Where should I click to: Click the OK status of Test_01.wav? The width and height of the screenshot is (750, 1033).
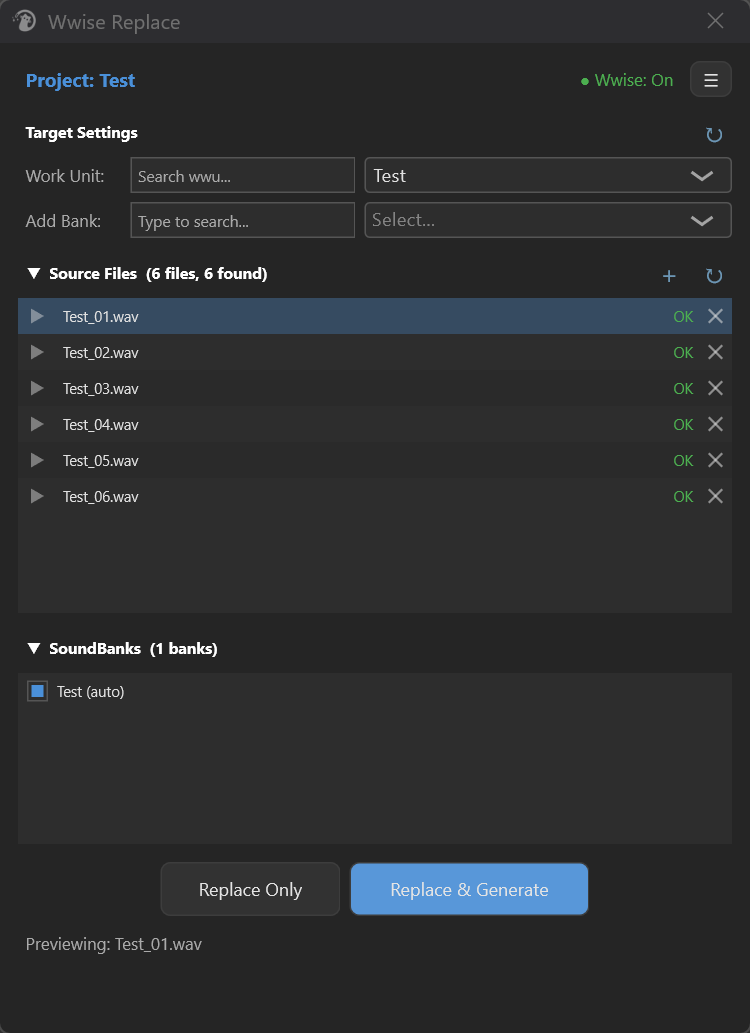click(683, 317)
